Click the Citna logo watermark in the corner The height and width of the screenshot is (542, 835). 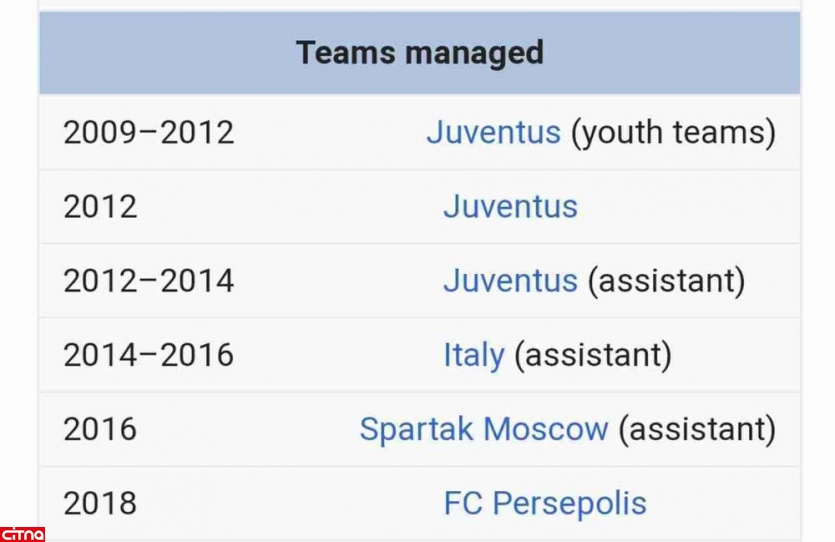coord(22,533)
